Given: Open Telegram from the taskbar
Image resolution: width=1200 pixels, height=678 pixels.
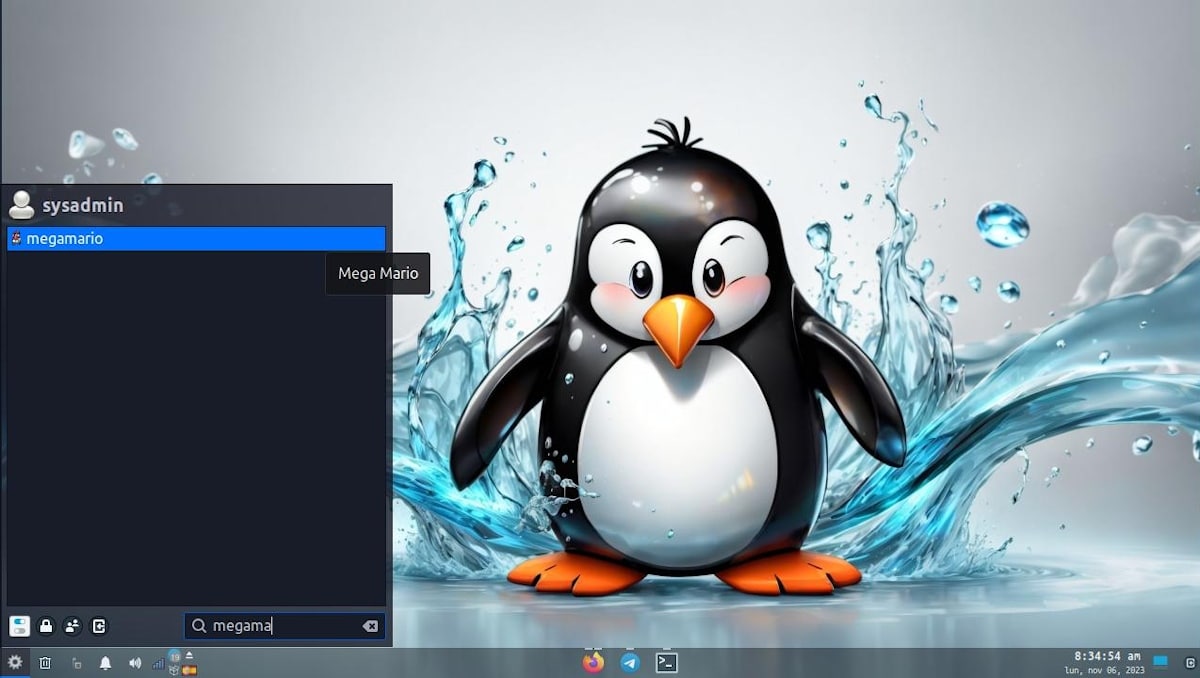Looking at the screenshot, I should tap(630, 662).
